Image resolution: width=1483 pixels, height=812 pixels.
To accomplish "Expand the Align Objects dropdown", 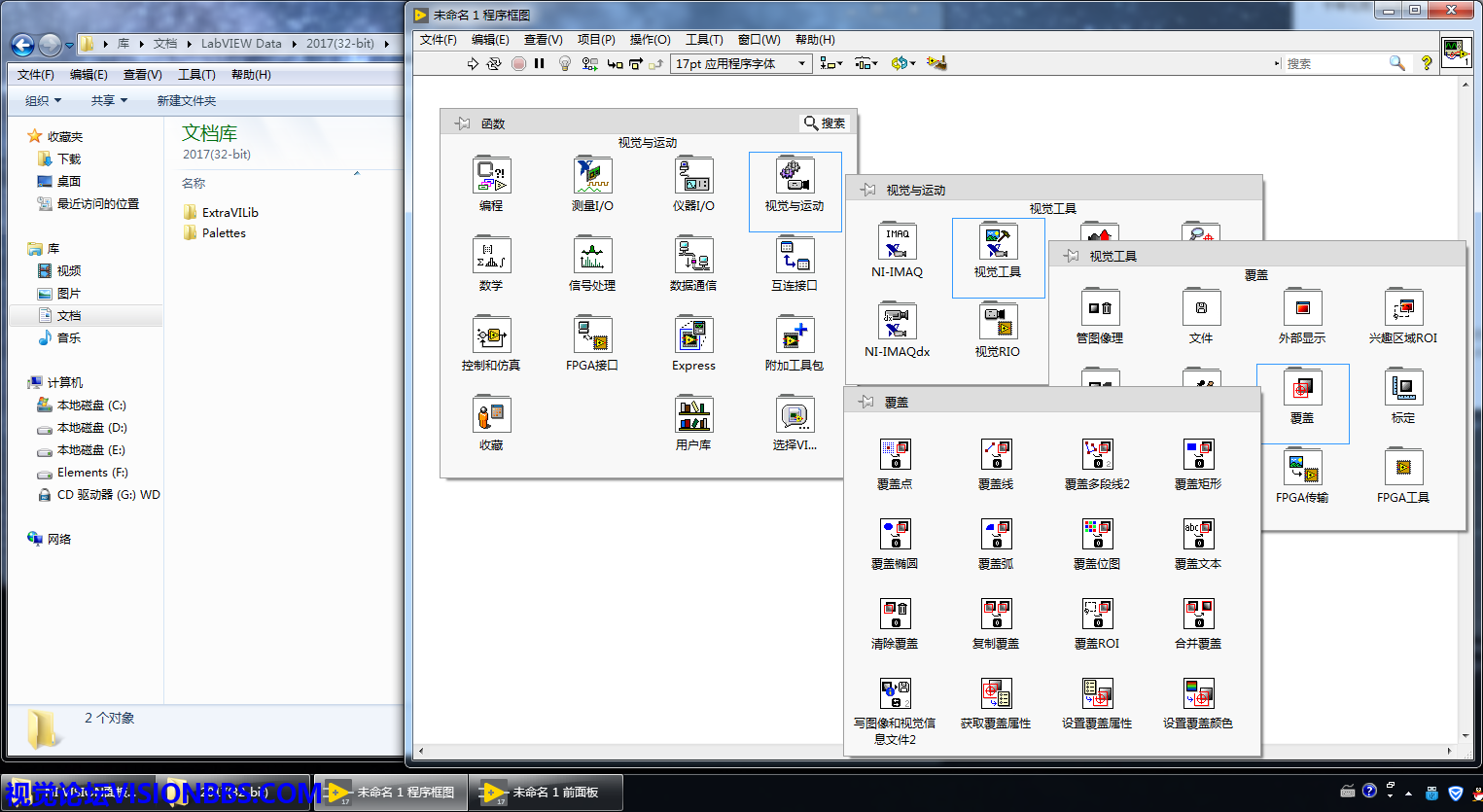I will pos(830,63).
